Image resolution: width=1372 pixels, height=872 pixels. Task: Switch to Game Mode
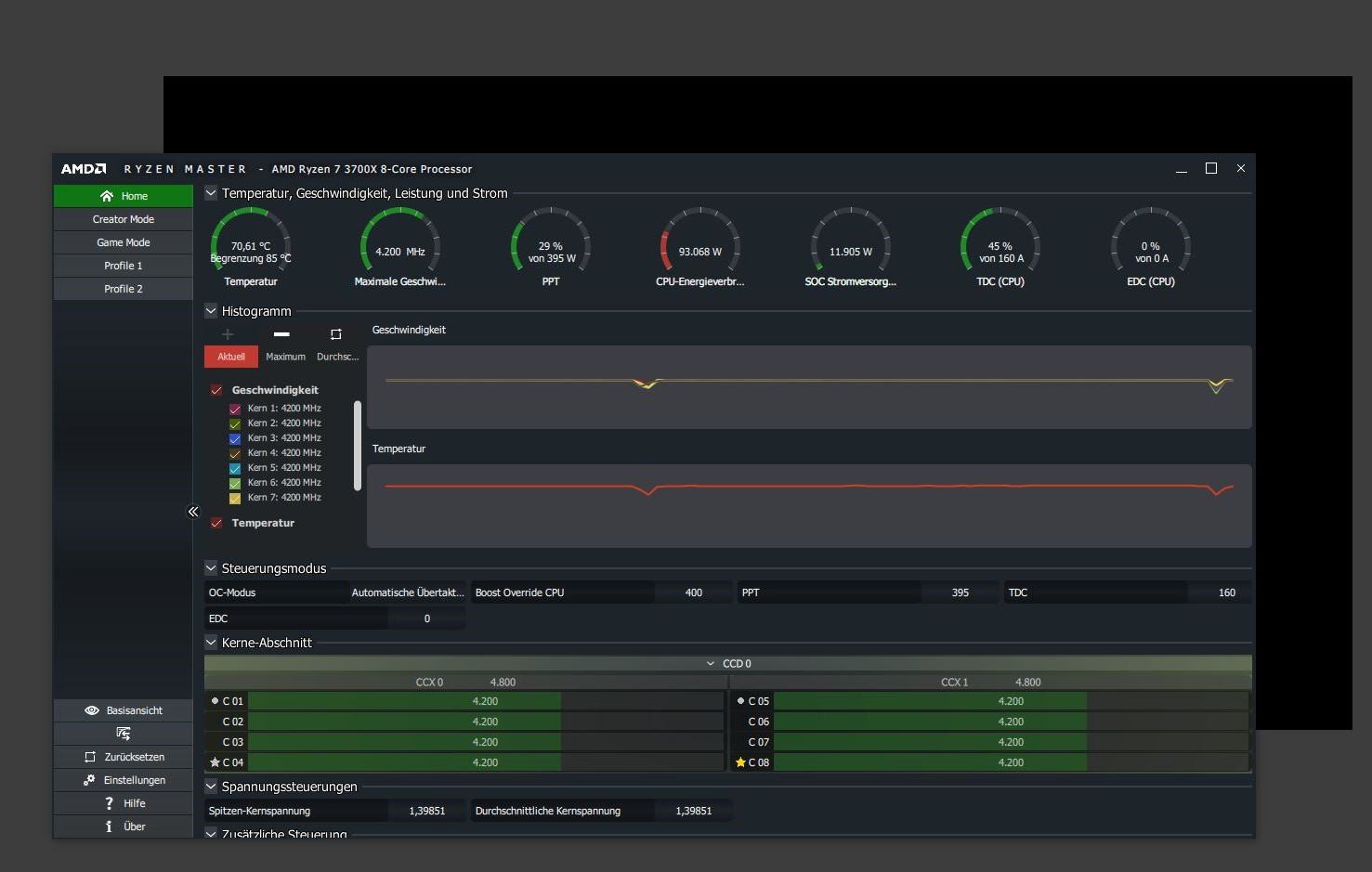[124, 242]
